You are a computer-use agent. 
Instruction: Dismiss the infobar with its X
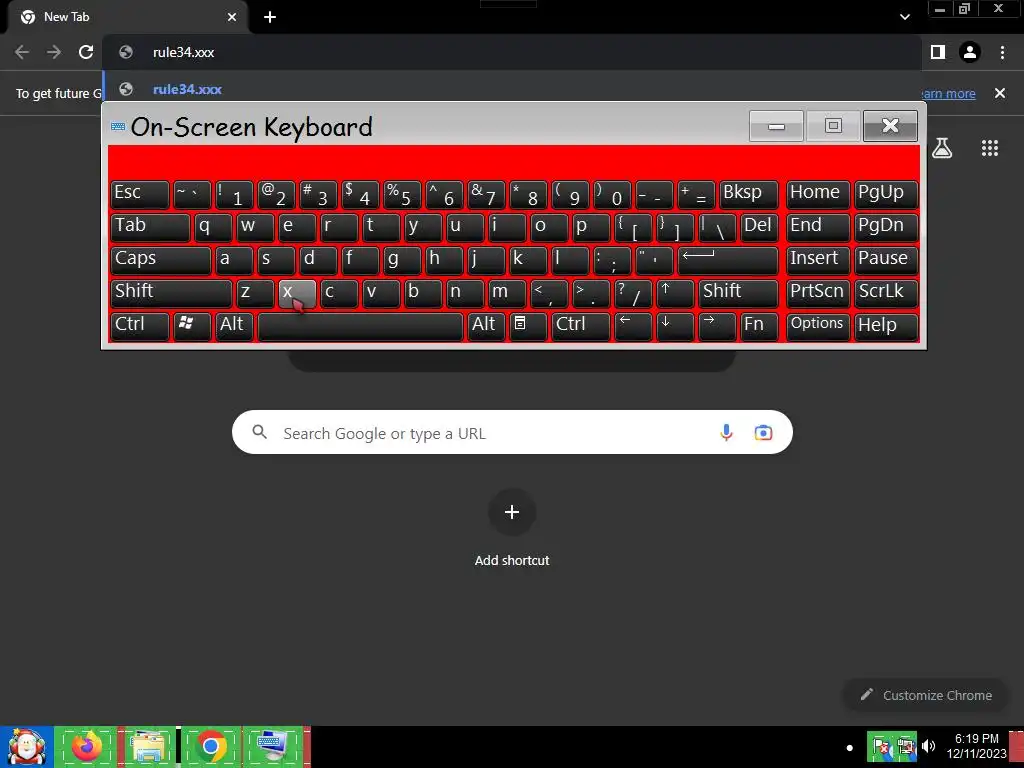1000,93
